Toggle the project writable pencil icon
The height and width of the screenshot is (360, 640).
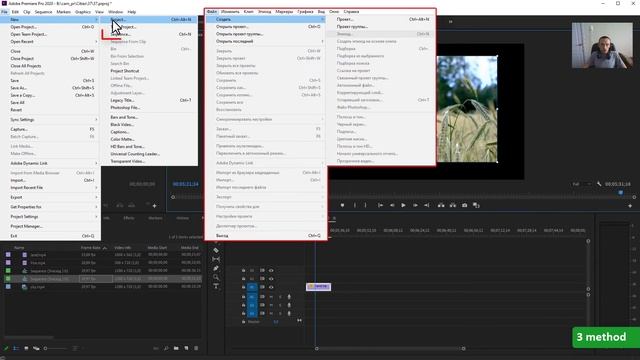tap(6, 348)
